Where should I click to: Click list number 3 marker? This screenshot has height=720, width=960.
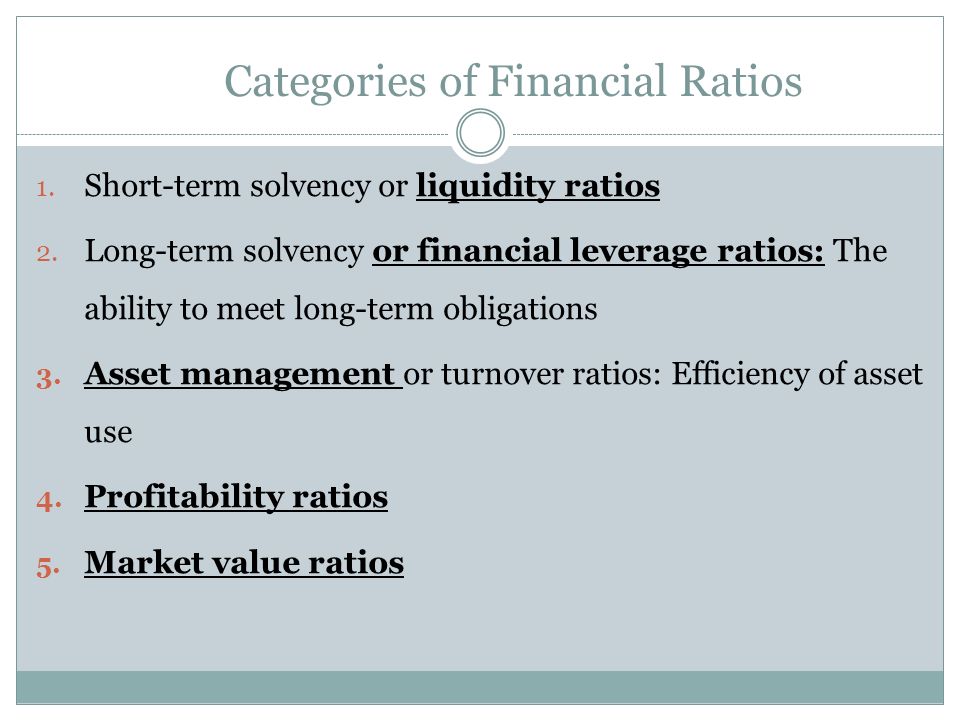pyautogui.click(x=48, y=378)
